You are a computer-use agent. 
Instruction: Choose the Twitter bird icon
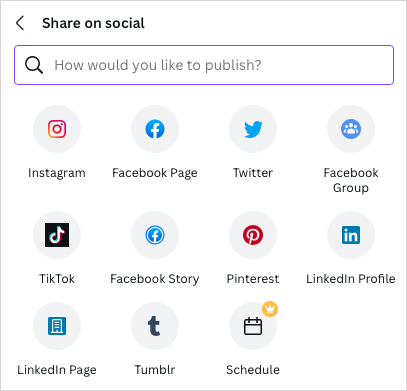pos(253,129)
